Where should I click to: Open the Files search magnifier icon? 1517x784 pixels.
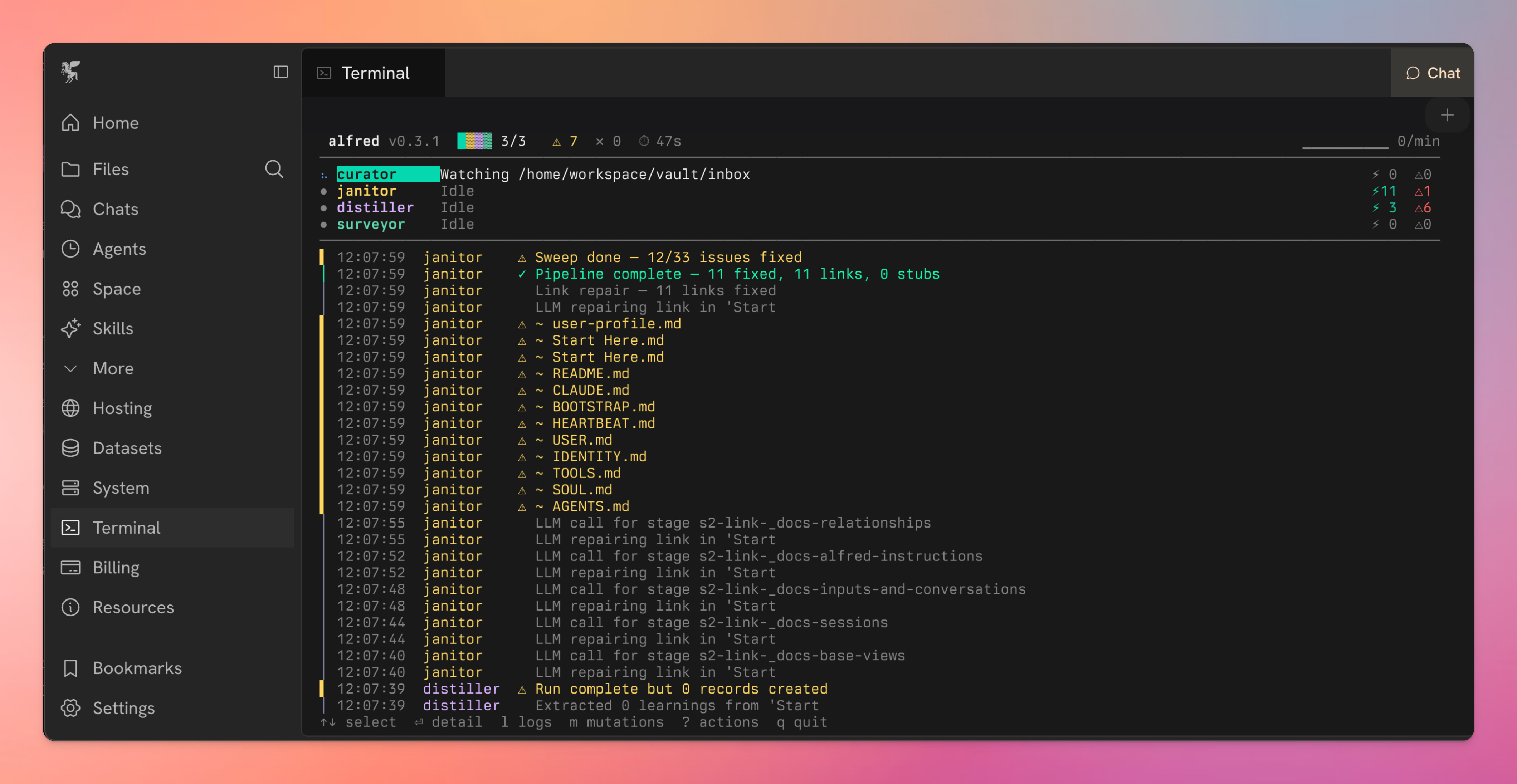(x=274, y=169)
